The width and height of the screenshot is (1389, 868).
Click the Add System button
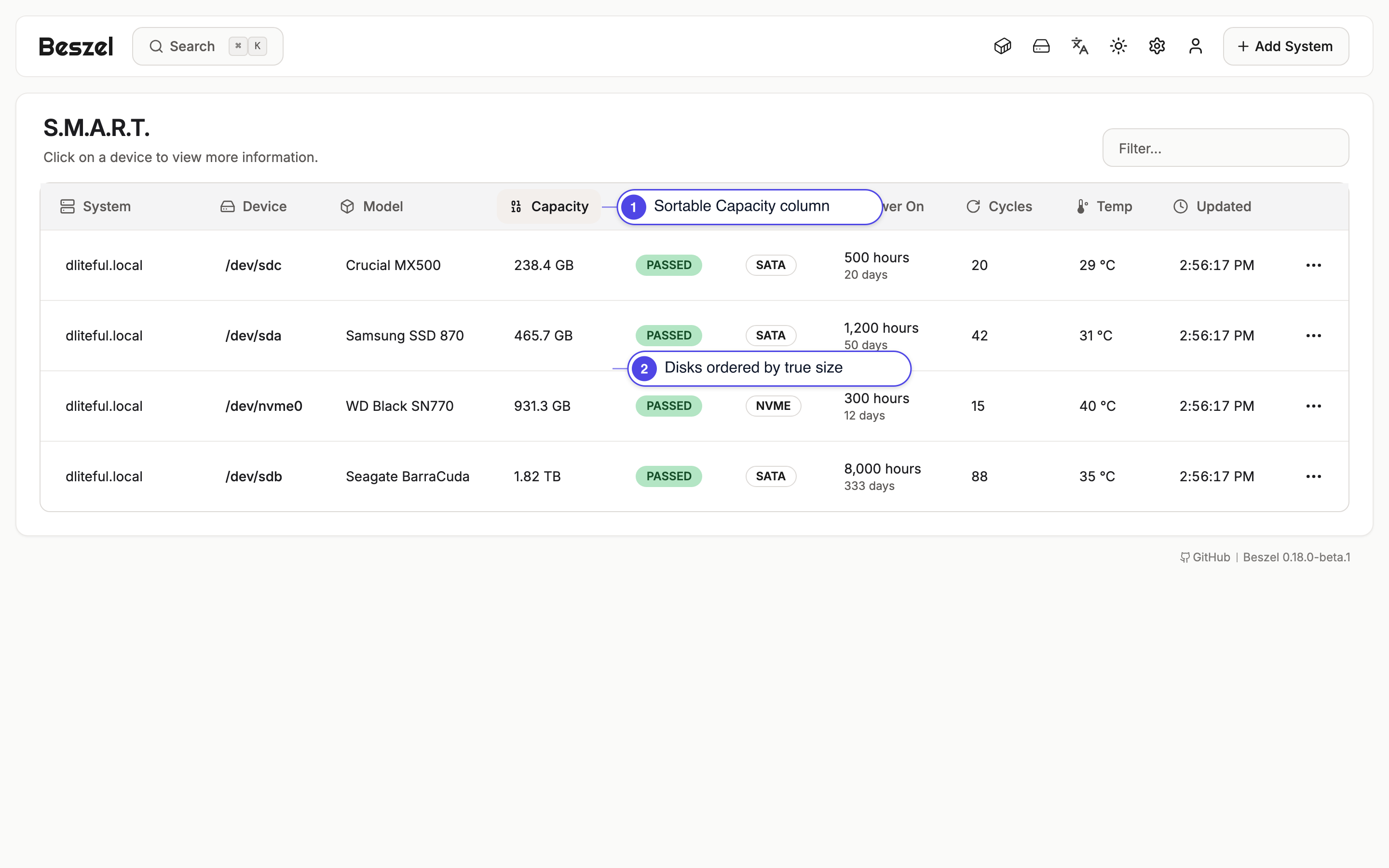(1286, 46)
